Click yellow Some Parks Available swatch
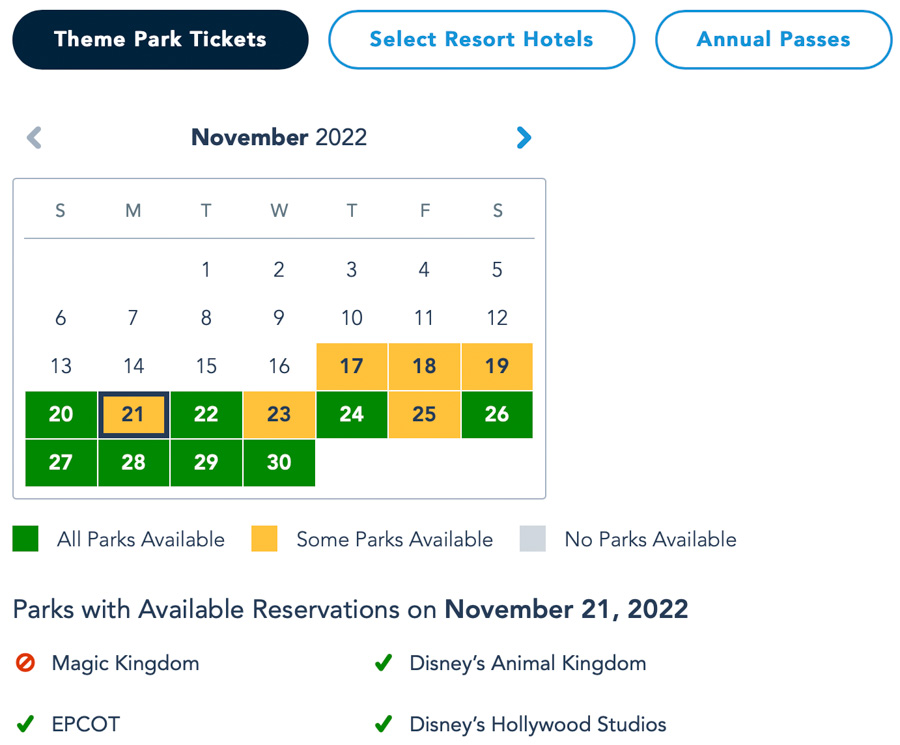Viewport: 900px width, 745px height. point(264,539)
